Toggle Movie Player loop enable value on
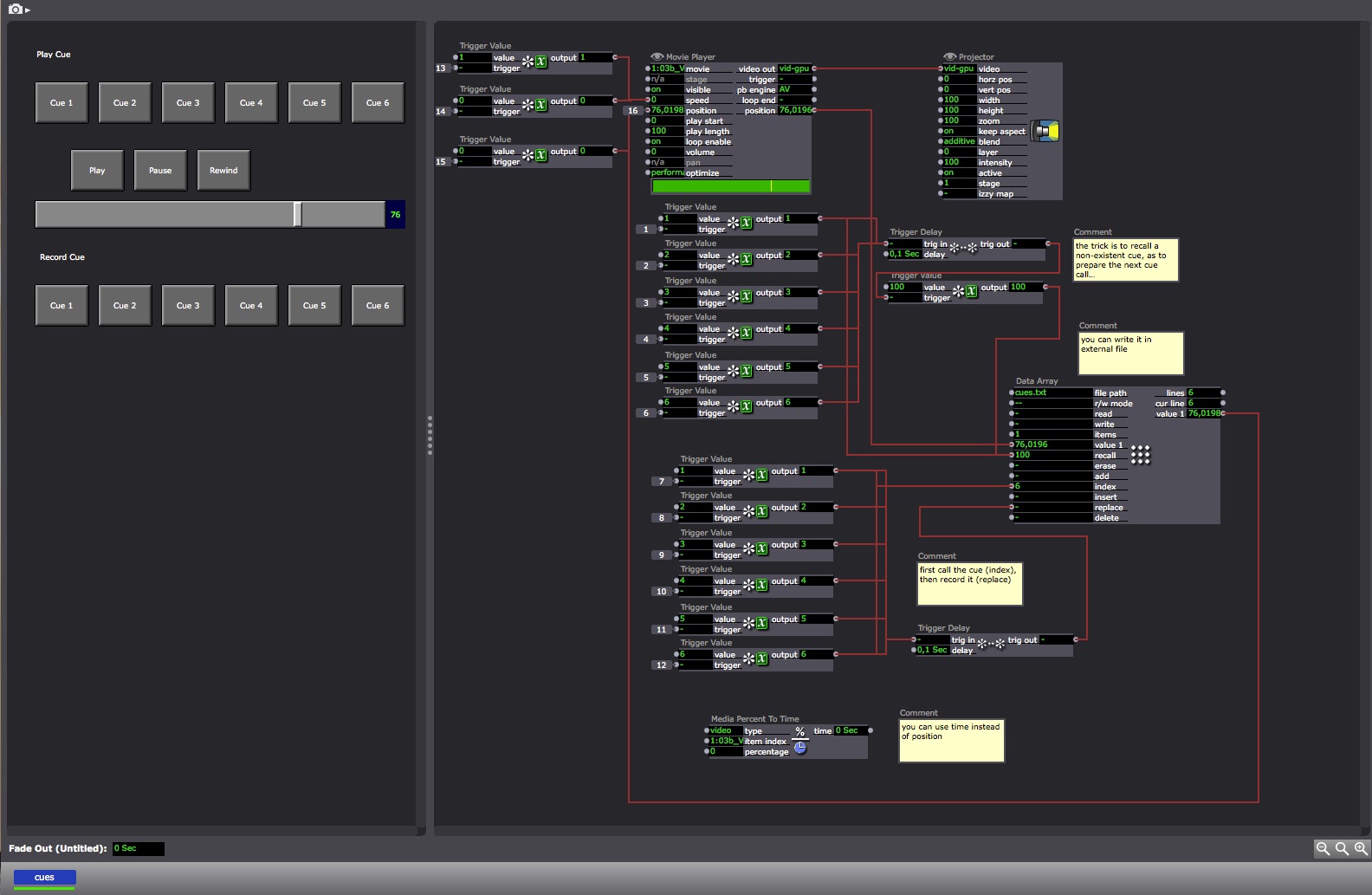 click(x=666, y=141)
